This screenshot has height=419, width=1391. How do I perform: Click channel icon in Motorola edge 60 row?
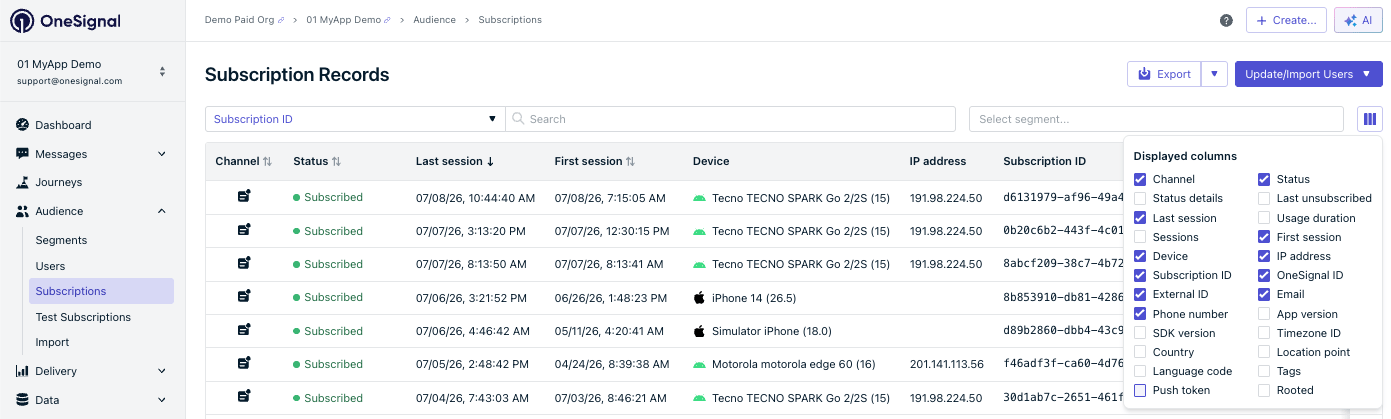point(244,364)
